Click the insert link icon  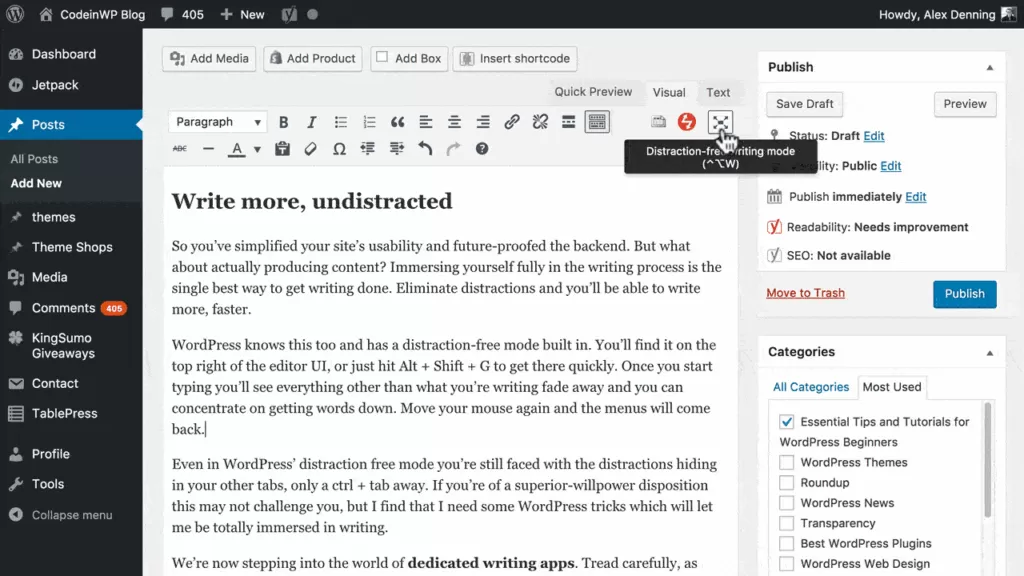coord(512,122)
